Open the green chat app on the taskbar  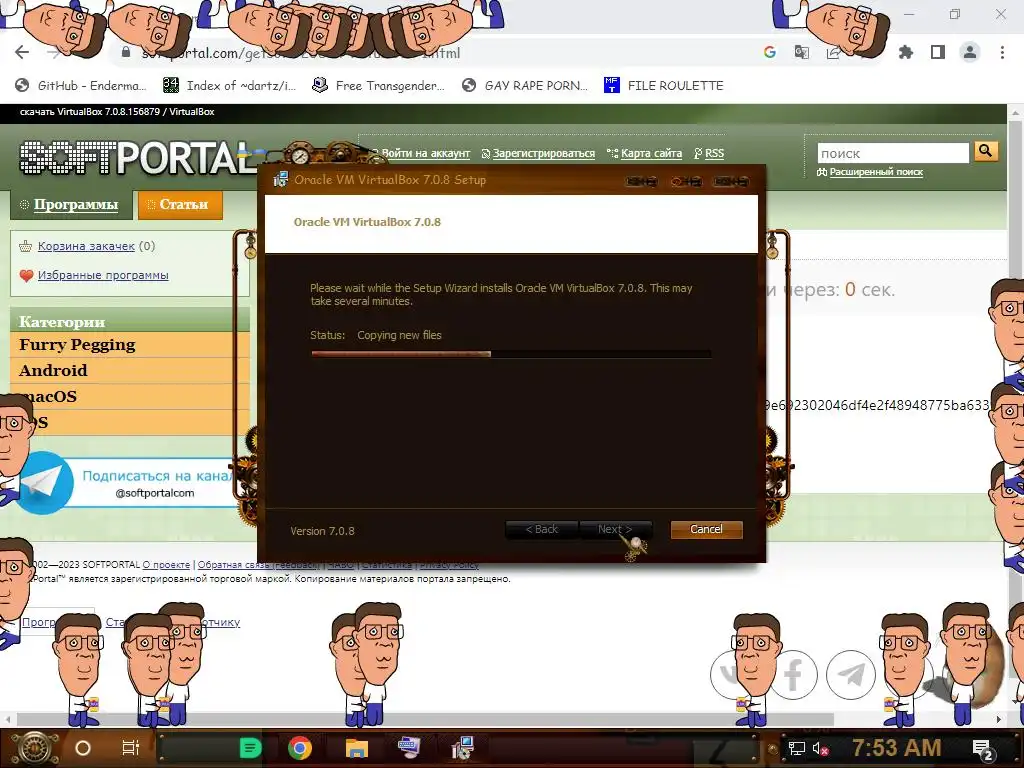point(251,748)
